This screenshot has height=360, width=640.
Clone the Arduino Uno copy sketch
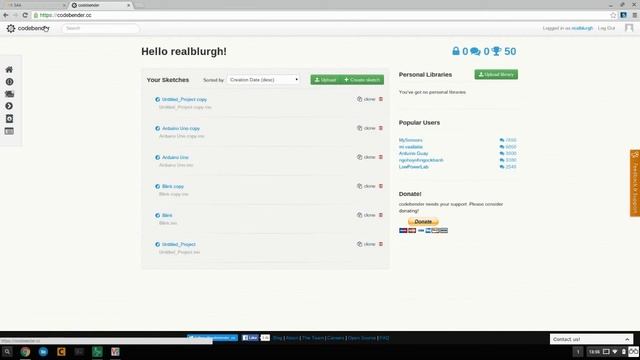366,128
